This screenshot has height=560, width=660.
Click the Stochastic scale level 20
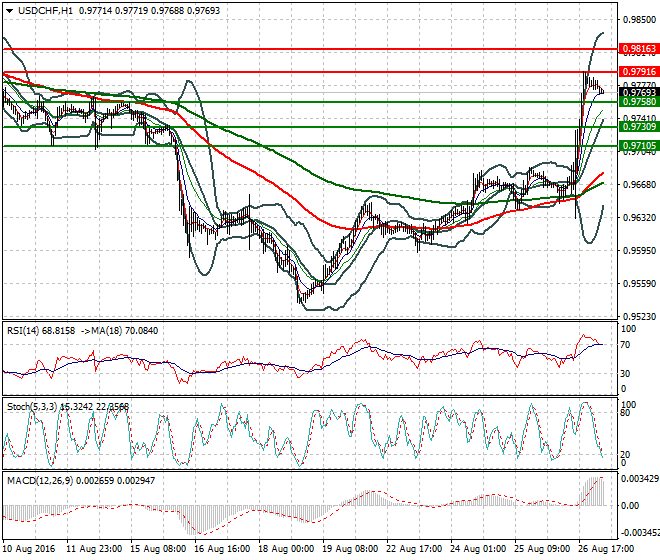[625, 455]
